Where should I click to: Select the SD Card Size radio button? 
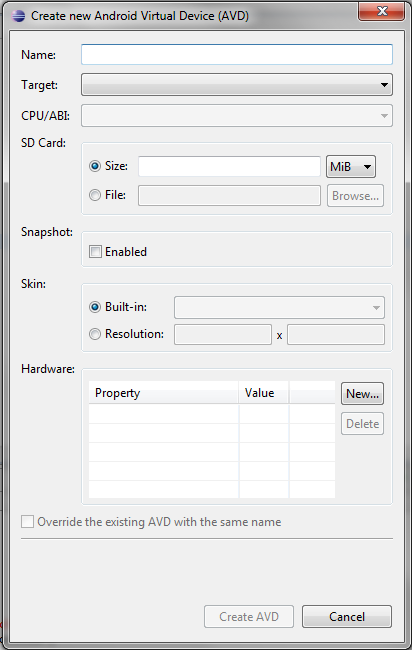point(95,166)
